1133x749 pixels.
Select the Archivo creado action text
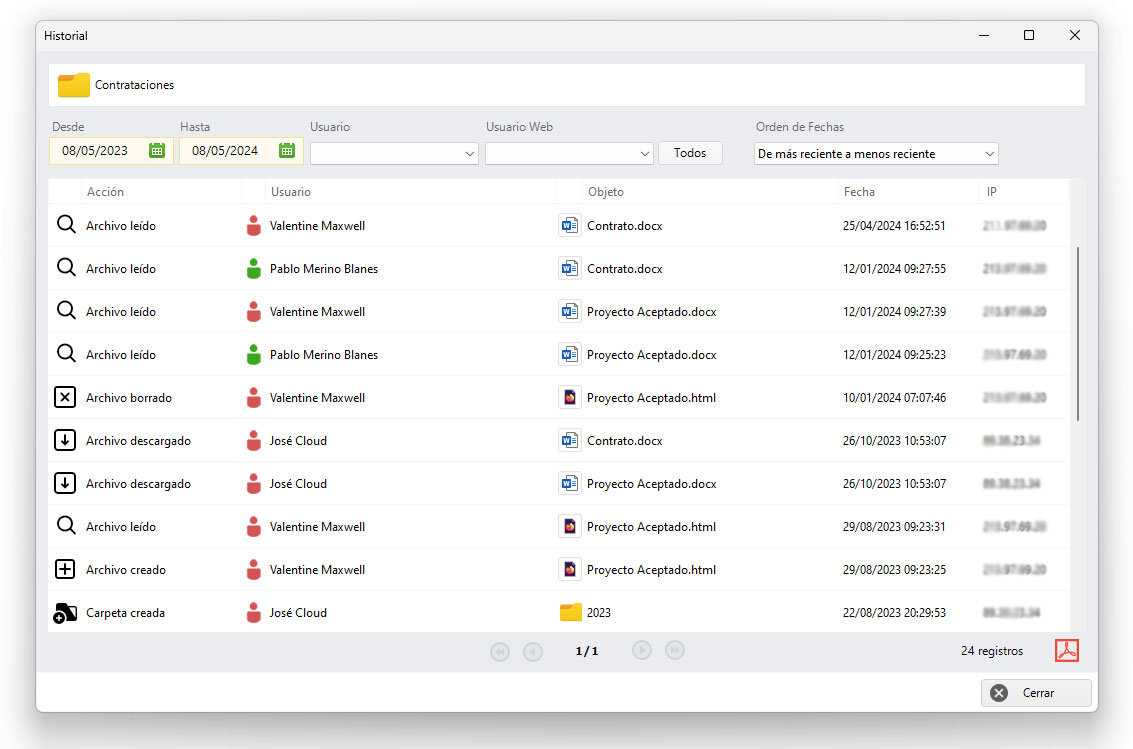pos(126,570)
